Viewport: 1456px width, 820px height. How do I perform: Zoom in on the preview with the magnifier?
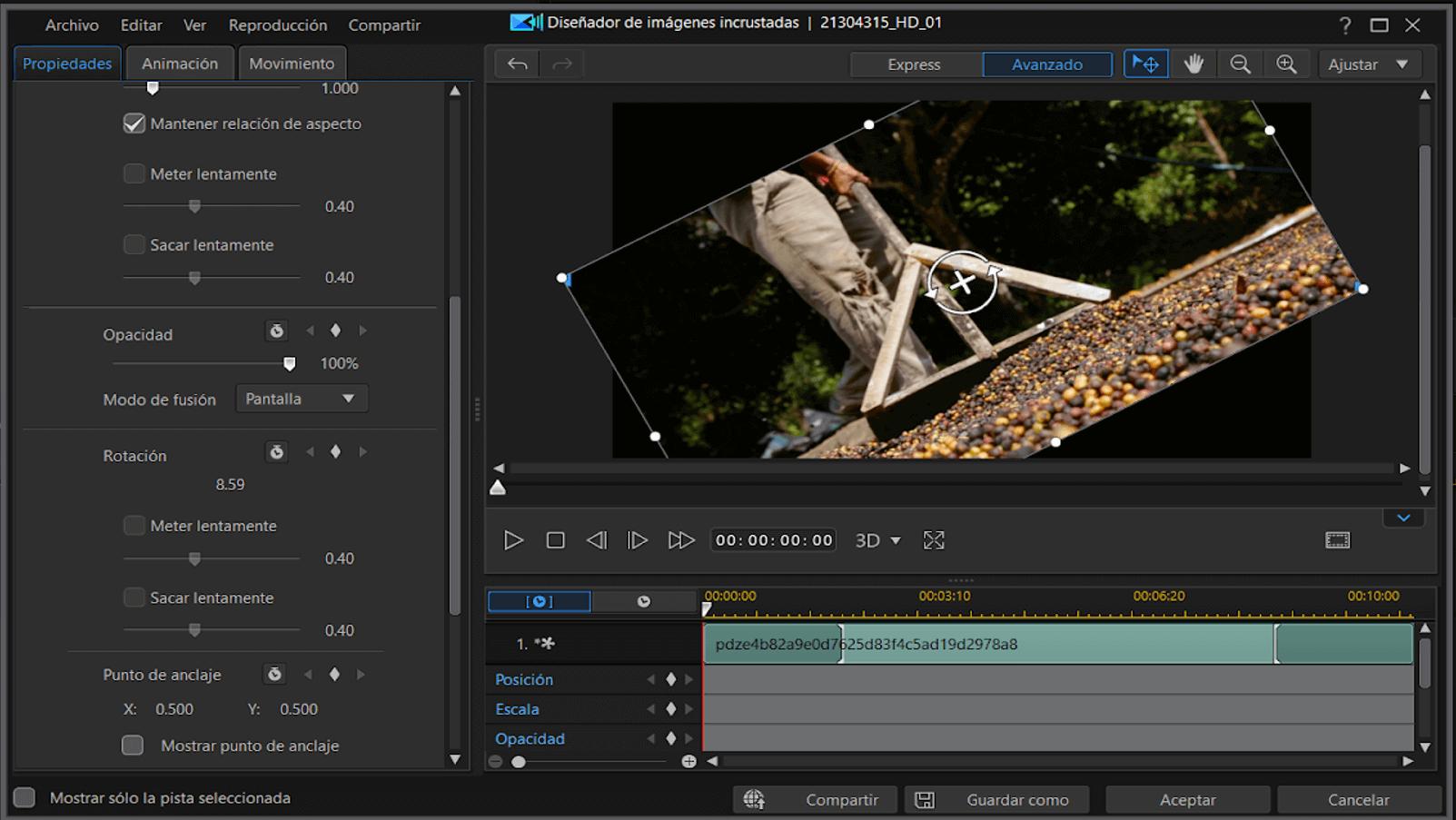click(x=1287, y=64)
